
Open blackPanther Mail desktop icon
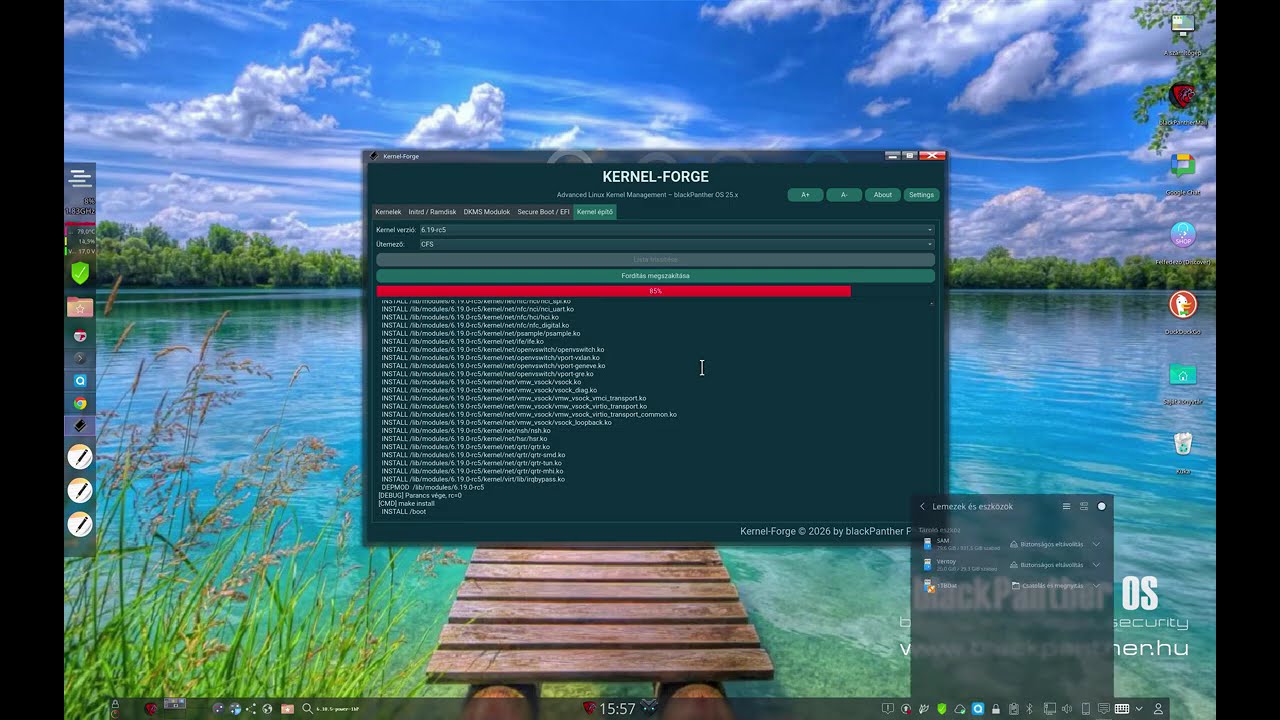pyautogui.click(x=1183, y=98)
